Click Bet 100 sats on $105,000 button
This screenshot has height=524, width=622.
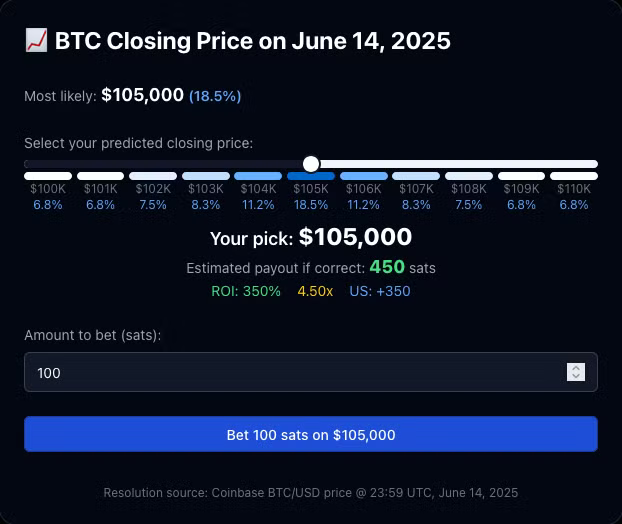311,434
